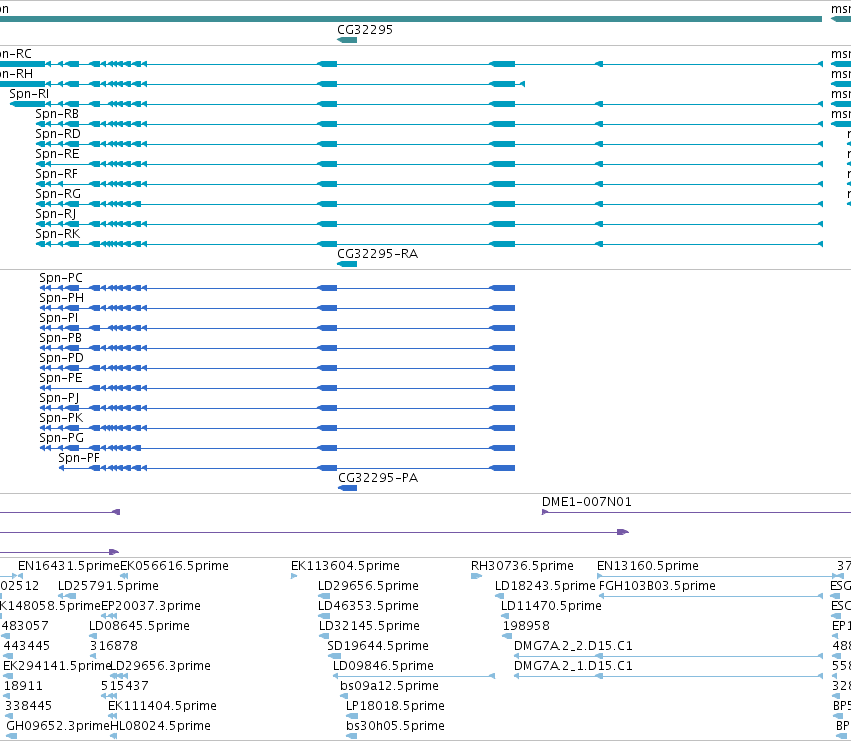The height and width of the screenshot is (741, 851).
Task: Select the 443445 feature label
Action: [27, 646]
